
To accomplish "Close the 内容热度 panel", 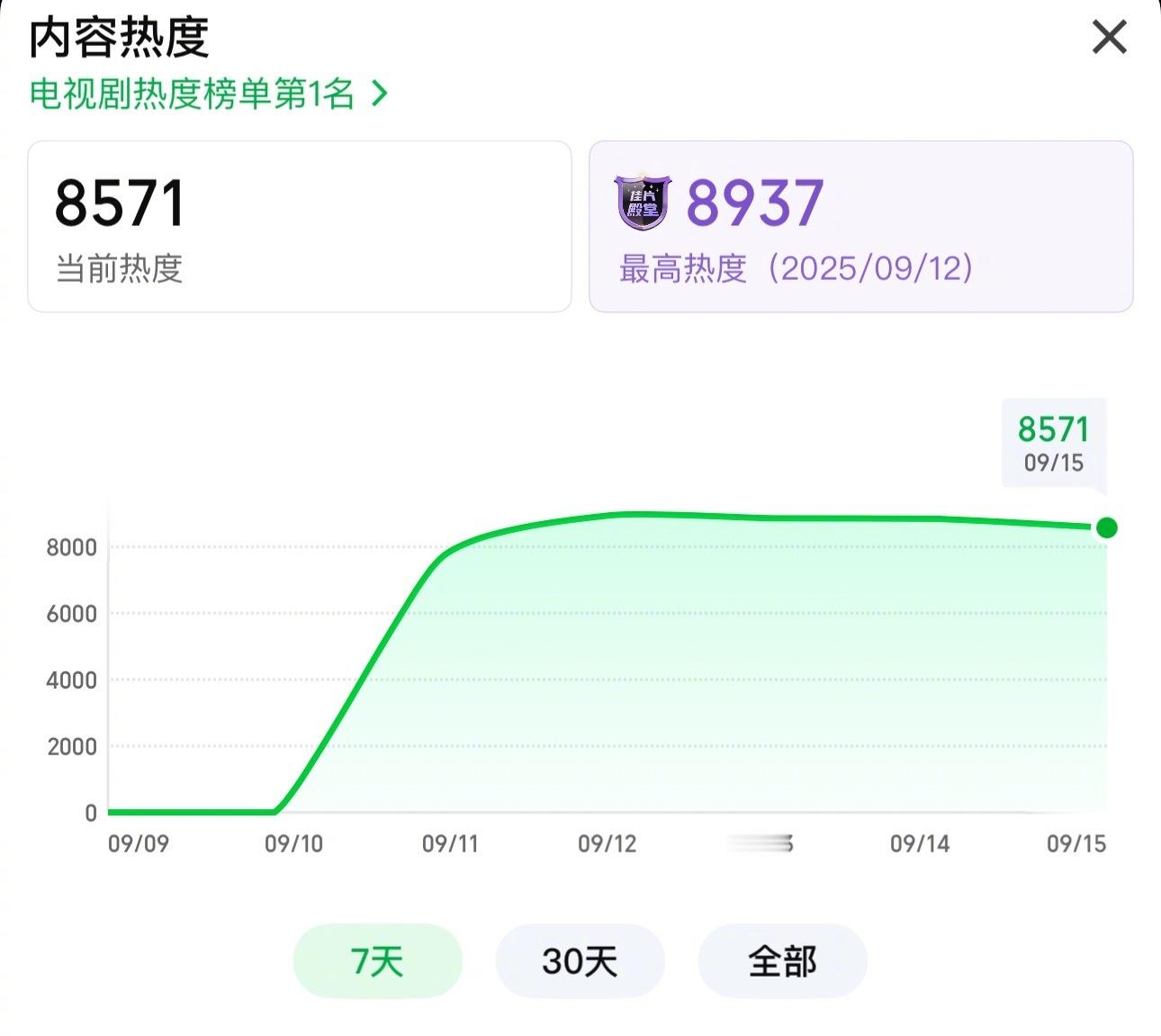I will point(1109,38).
